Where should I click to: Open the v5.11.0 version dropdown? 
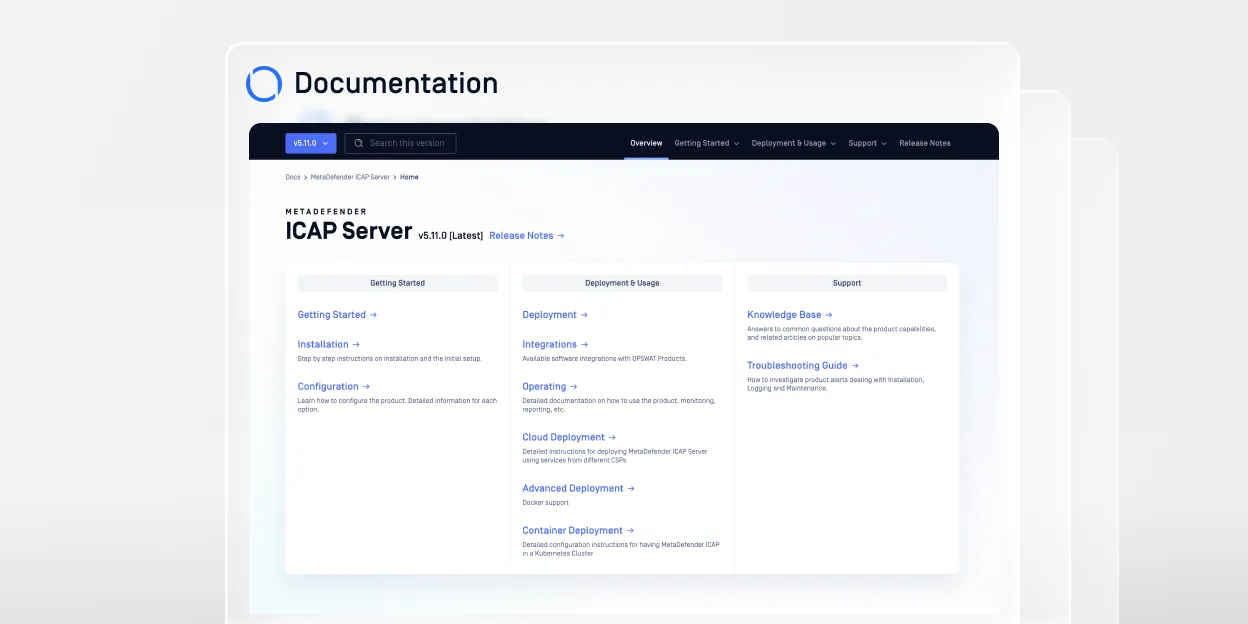[x=310, y=143]
